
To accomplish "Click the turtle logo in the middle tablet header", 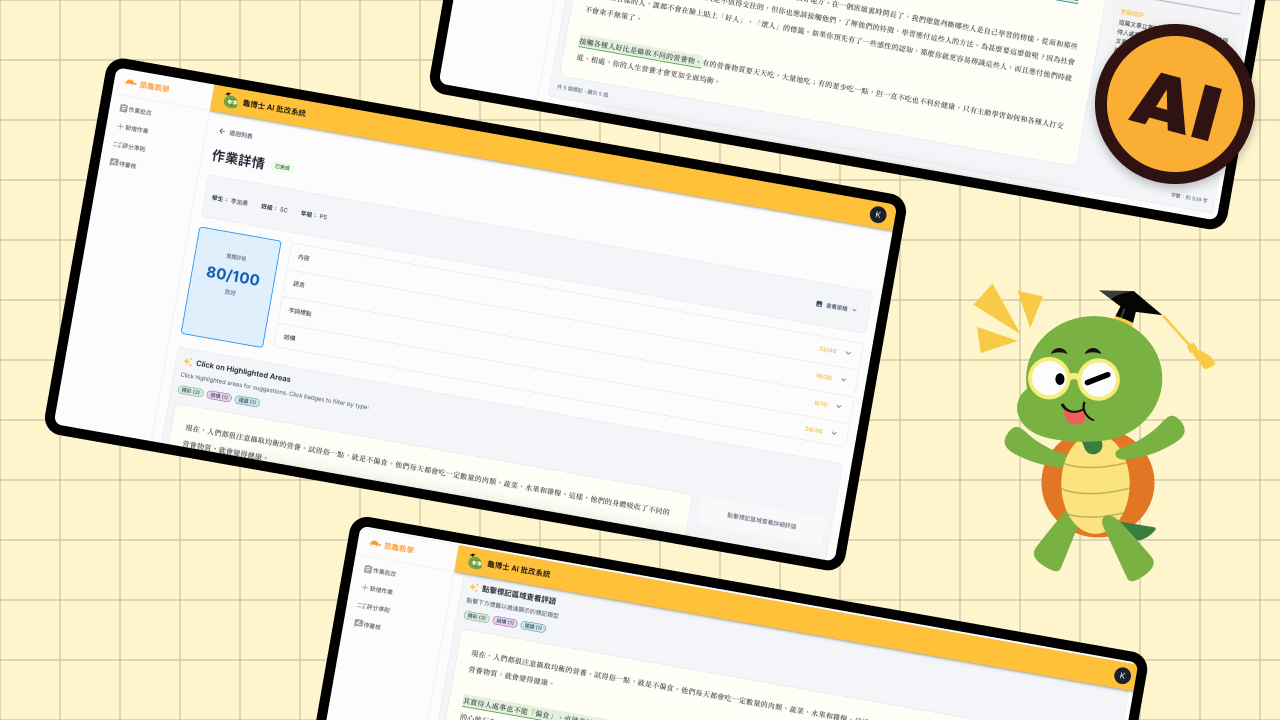I will click(x=231, y=100).
